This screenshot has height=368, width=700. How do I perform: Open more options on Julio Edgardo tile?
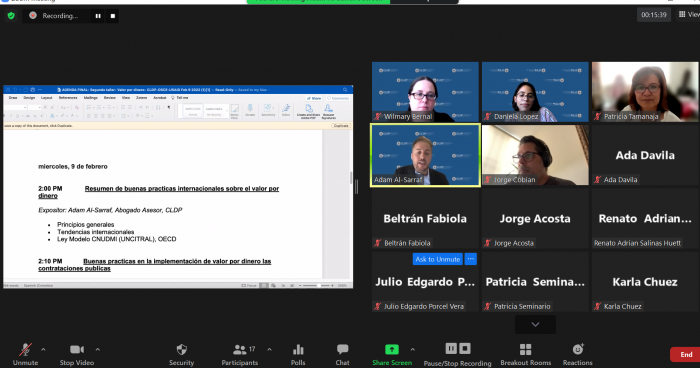pos(471,259)
